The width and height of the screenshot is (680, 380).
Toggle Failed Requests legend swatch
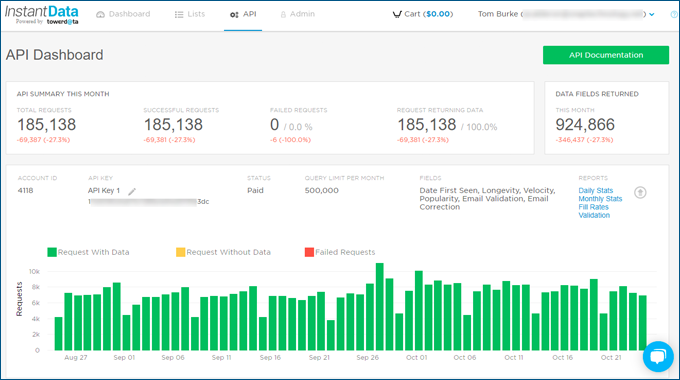pyautogui.click(x=309, y=252)
